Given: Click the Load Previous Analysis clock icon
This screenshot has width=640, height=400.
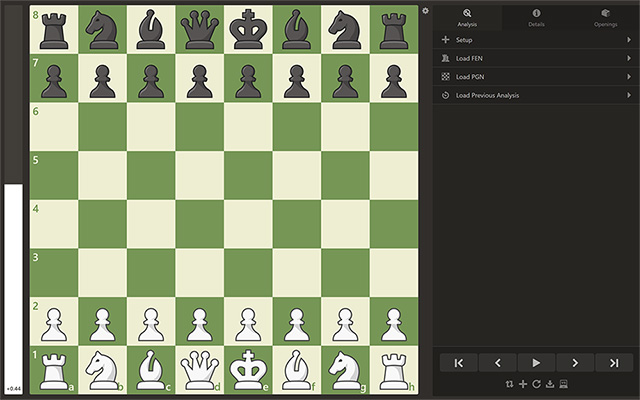Looking at the screenshot, I should (445, 95).
